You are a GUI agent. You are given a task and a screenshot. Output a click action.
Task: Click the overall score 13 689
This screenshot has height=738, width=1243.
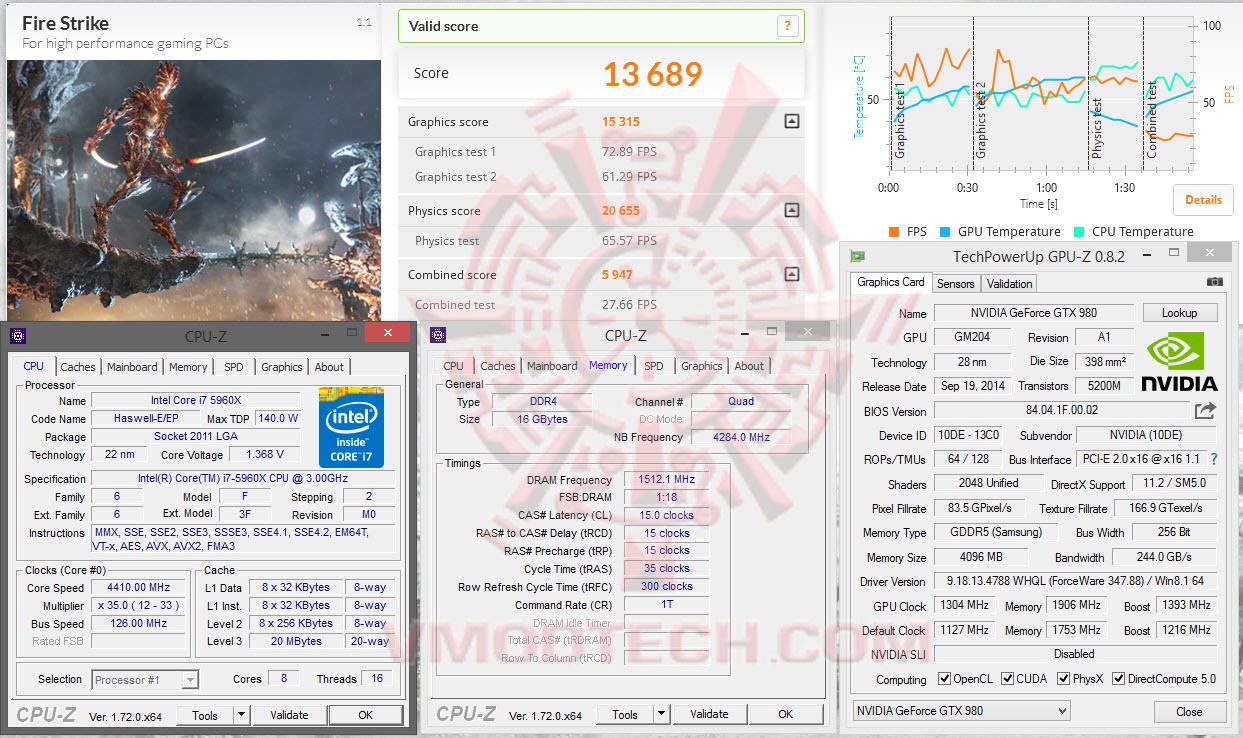(652, 73)
